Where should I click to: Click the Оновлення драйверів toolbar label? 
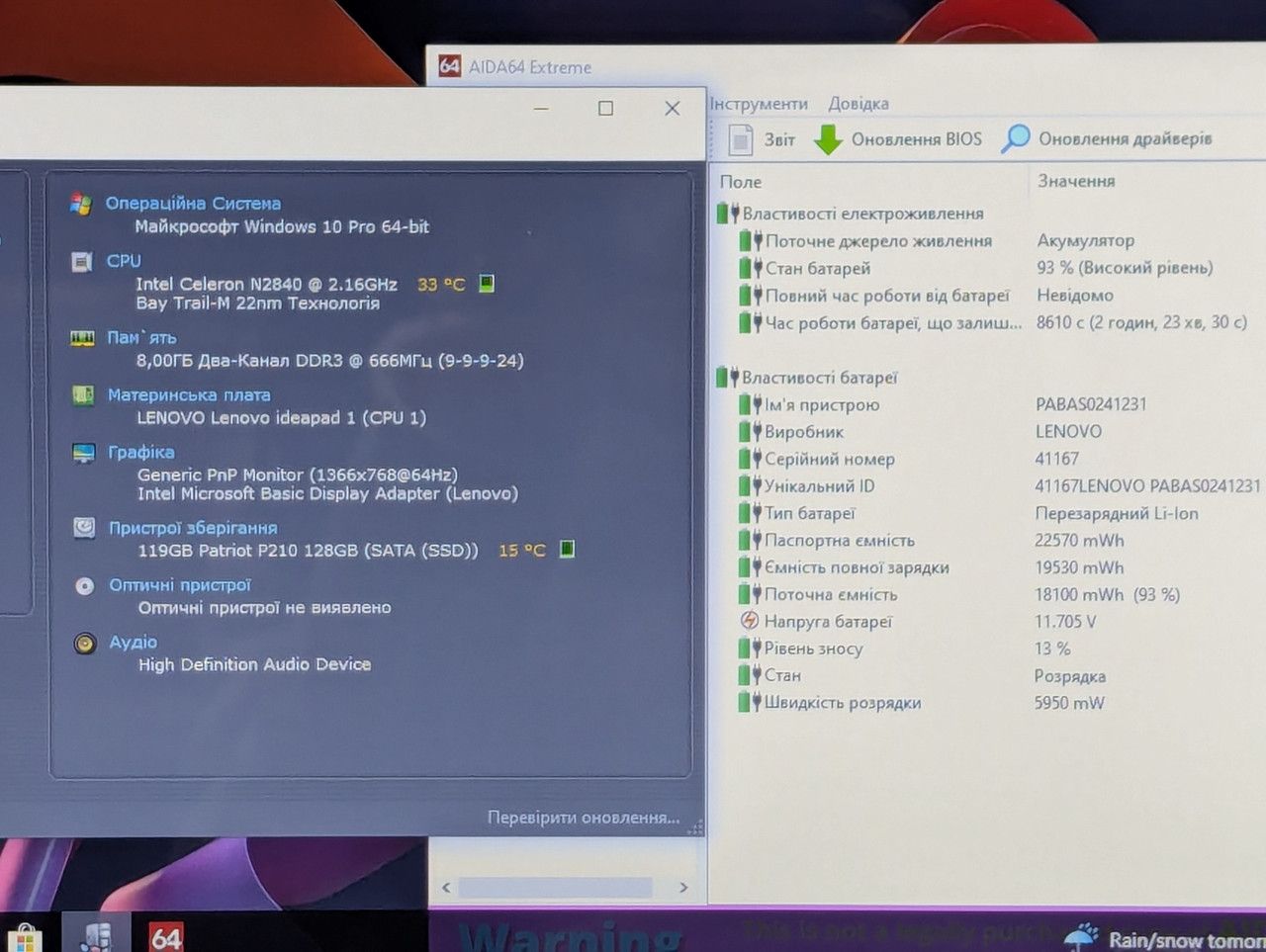coord(1126,138)
